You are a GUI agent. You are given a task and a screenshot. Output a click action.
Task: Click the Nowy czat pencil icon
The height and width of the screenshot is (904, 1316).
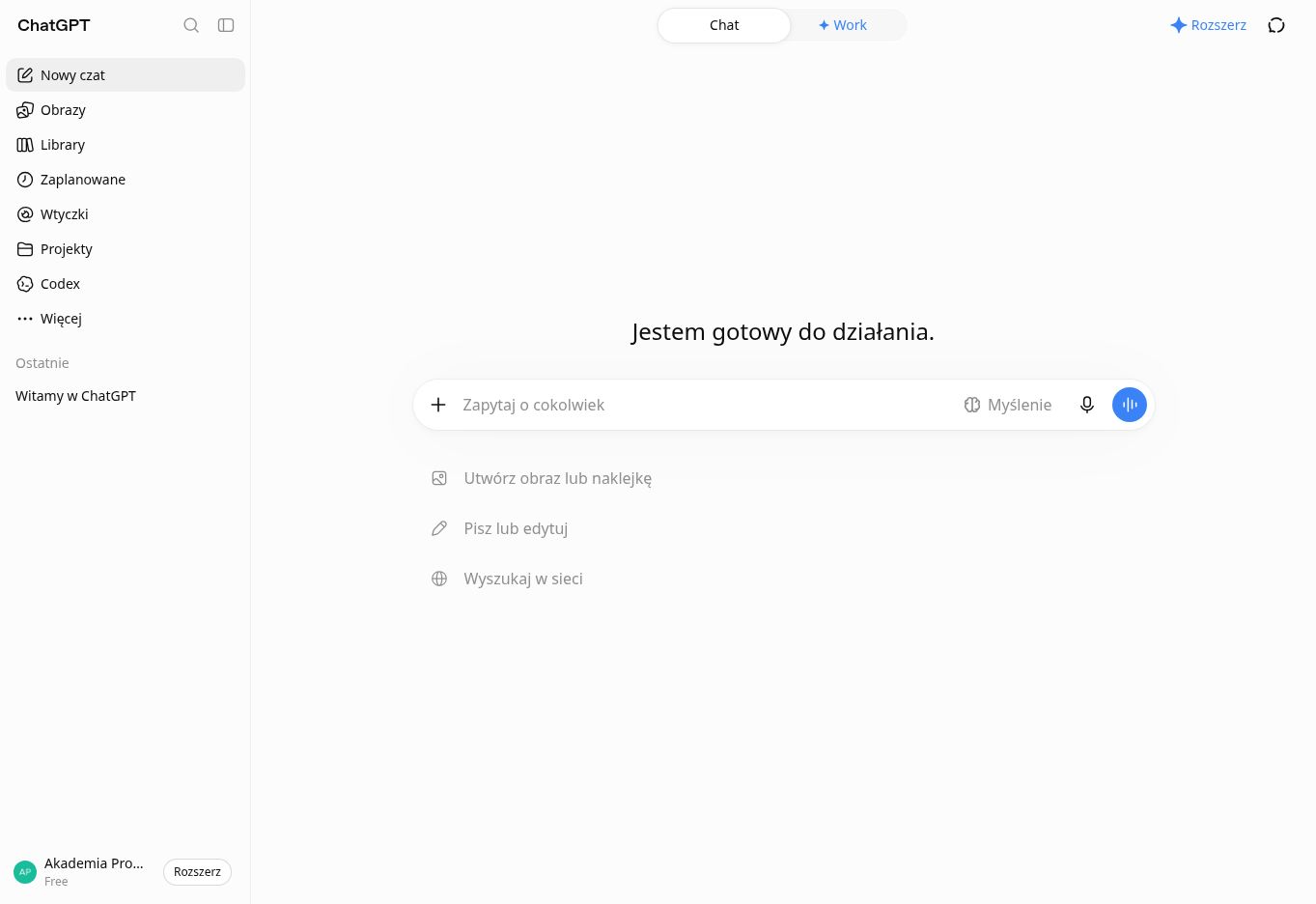coord(25,75)
